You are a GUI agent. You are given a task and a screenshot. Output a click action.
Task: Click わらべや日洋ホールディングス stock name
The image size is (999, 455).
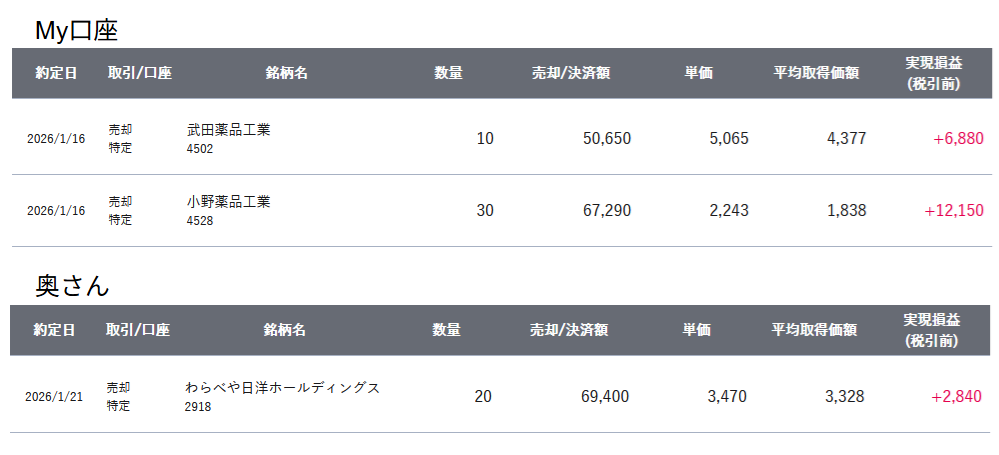pyautogui.click(x=282, y=387)
